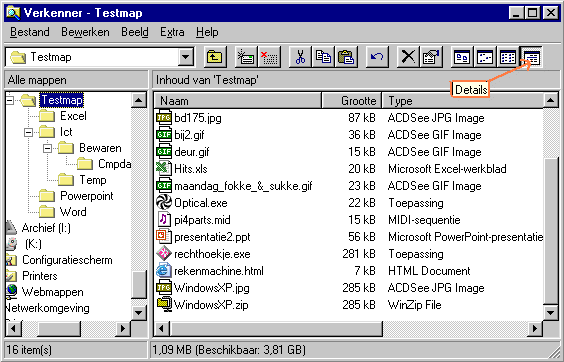Collapse the Testmap tree node
Image resolution: width=564 pixels, height=362 pixels.
pyautogui.click(x=10, y=100)
